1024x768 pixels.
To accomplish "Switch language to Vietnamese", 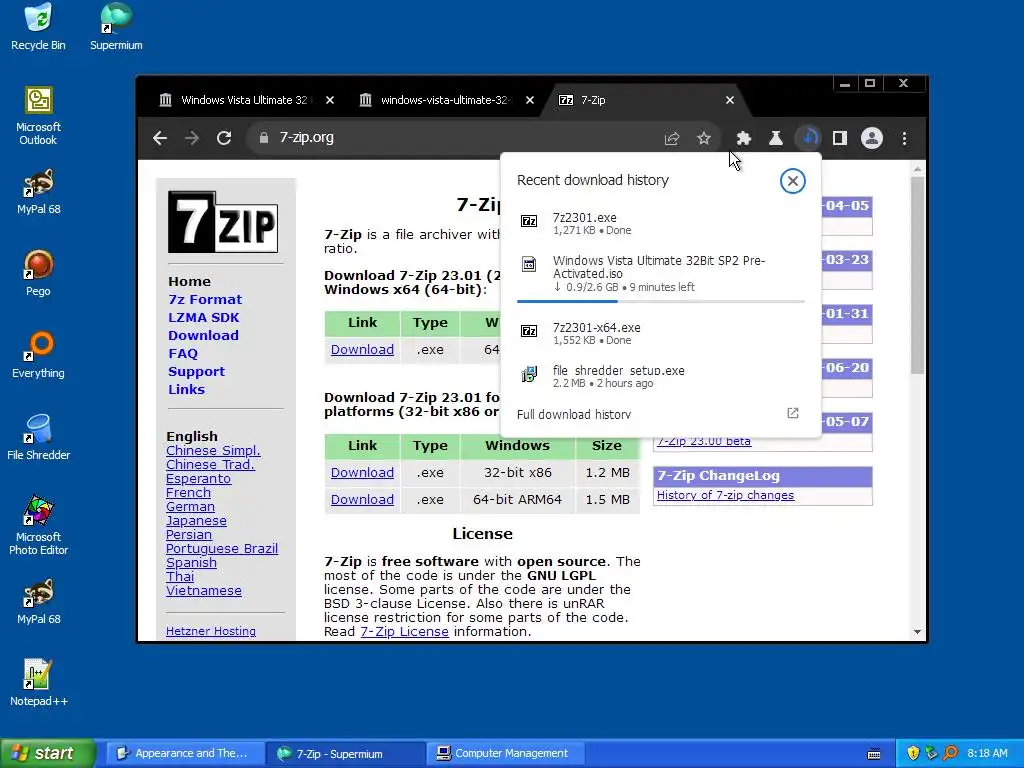I will coord(204,590).
